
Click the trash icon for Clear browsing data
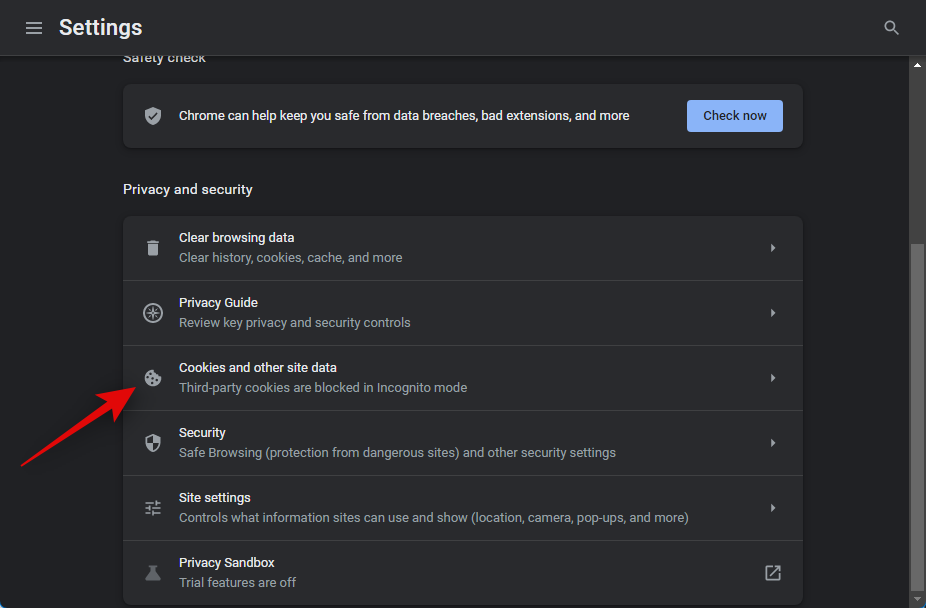pyautogui.click(x=153, y=248)
